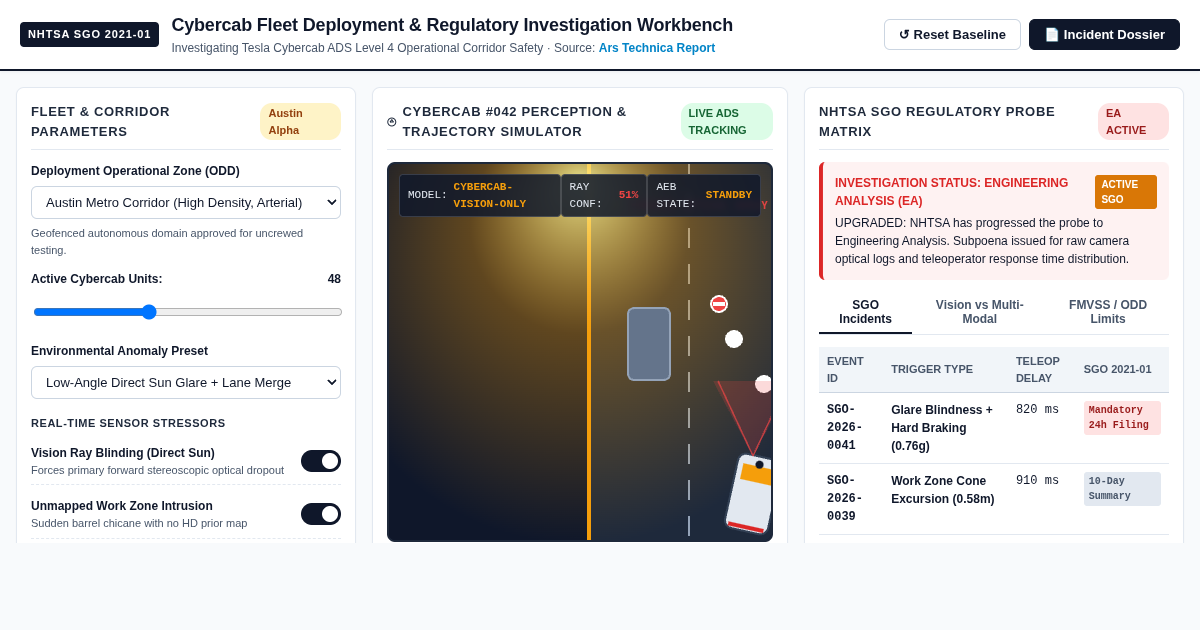Select the Cybercab vehicle icon in simulator
This screenshot has width=1200, height=630.
749,494
